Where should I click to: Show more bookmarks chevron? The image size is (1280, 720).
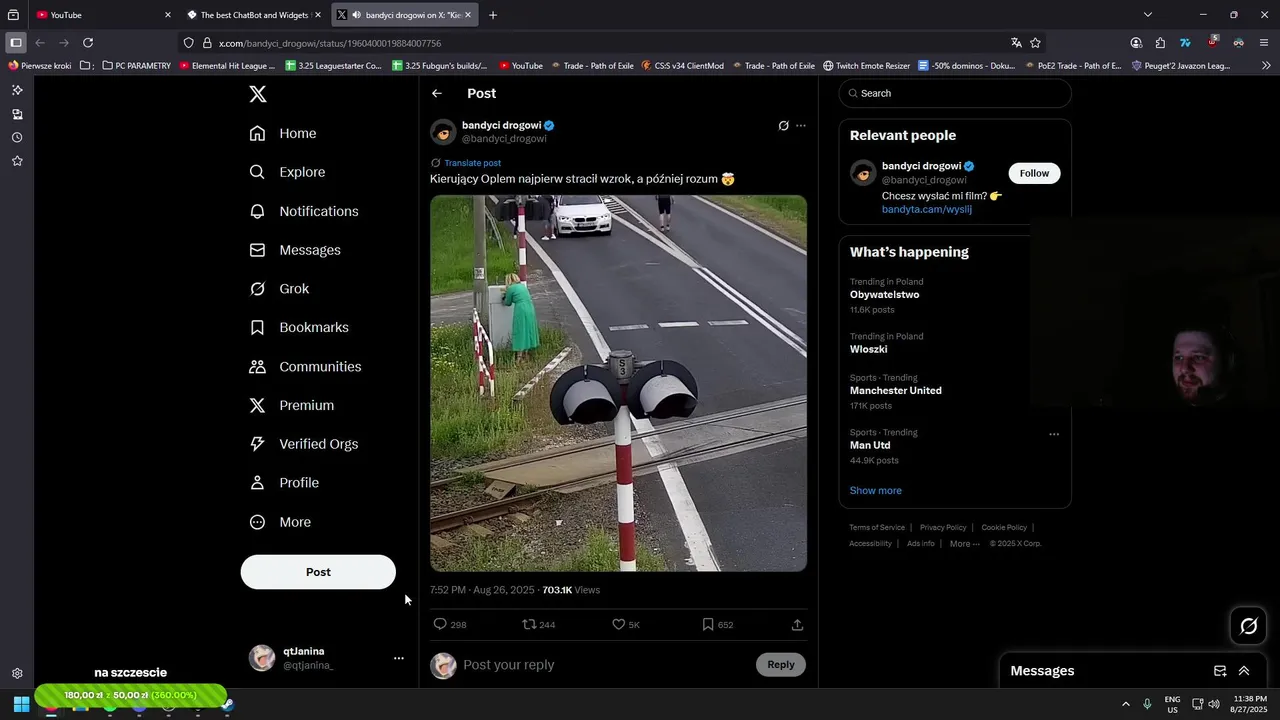1266,66
